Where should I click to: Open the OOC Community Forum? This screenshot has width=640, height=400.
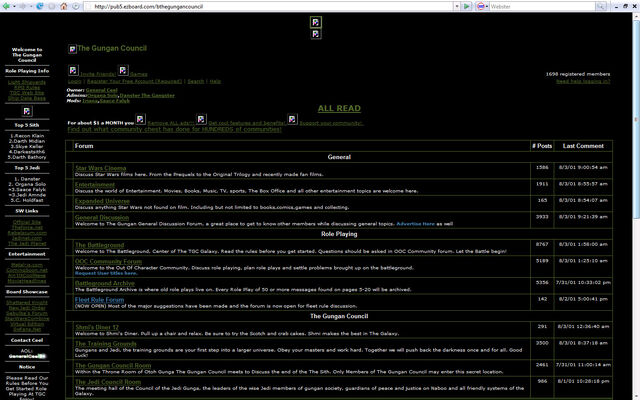(108, 261)
